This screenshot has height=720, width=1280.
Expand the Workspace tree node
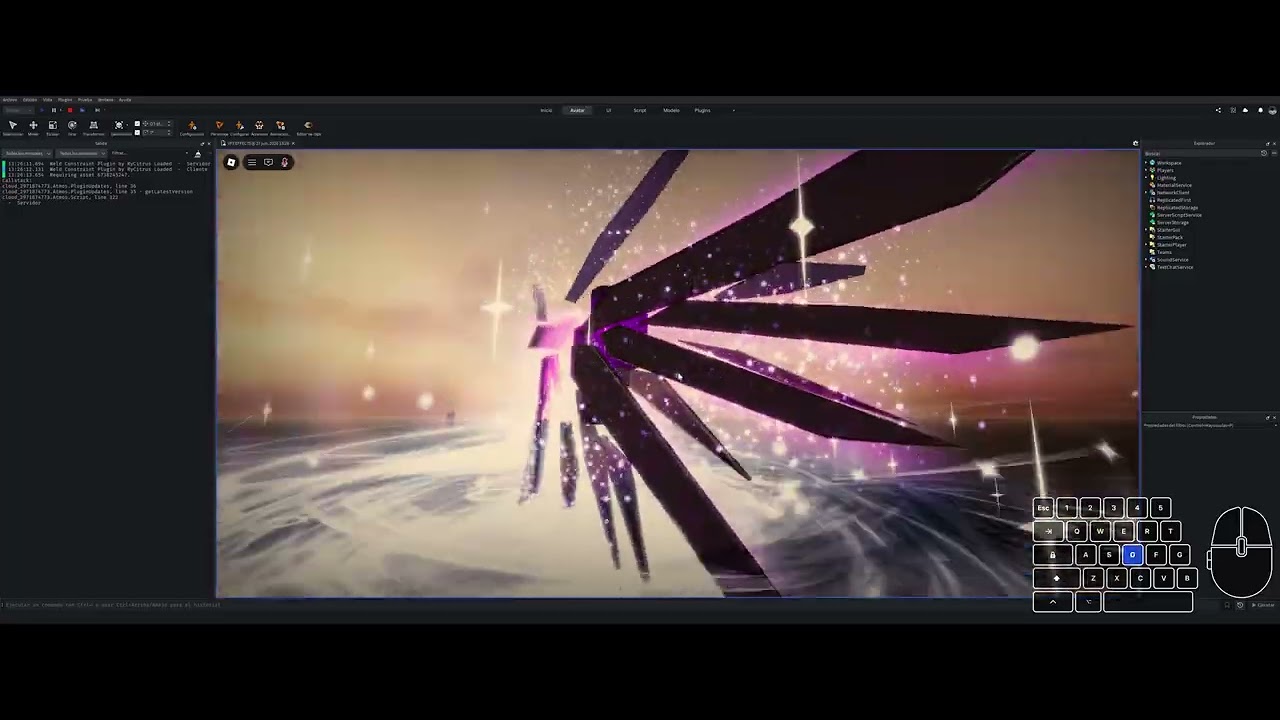click(x=1146, y=162)
